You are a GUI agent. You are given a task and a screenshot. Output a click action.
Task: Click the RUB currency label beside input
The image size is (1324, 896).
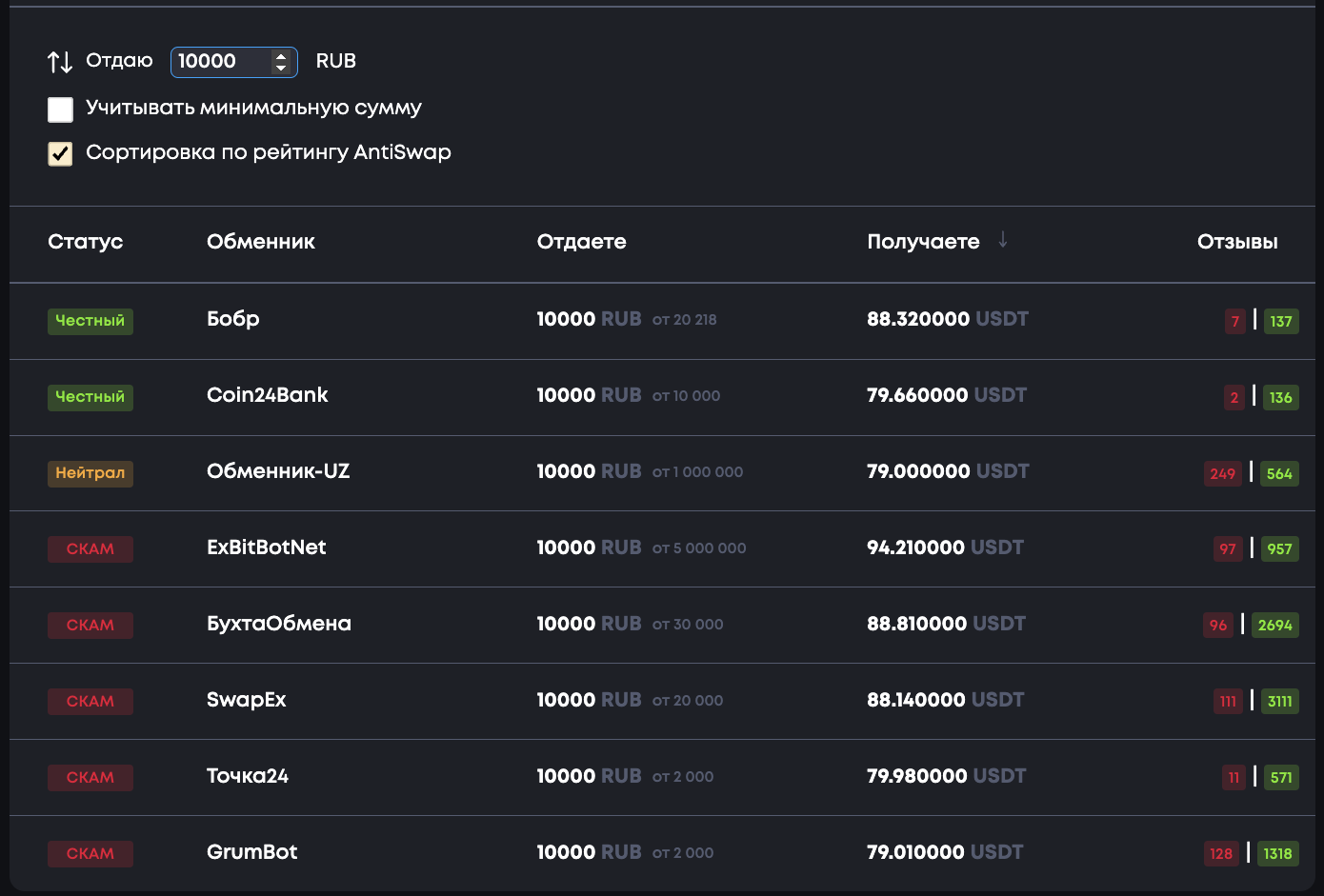click(336, 61)
